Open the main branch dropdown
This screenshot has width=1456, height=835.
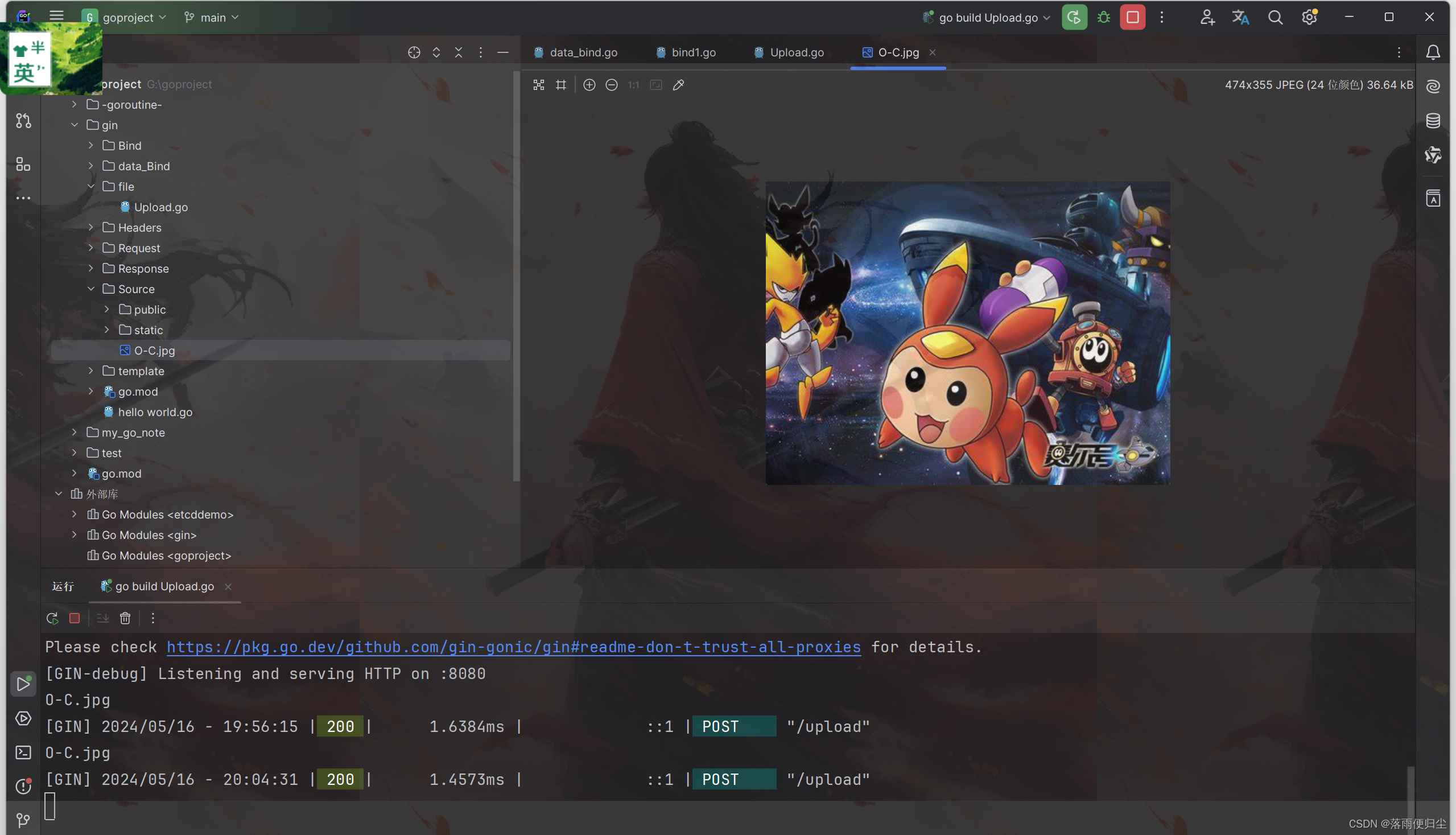coord(212,17)
